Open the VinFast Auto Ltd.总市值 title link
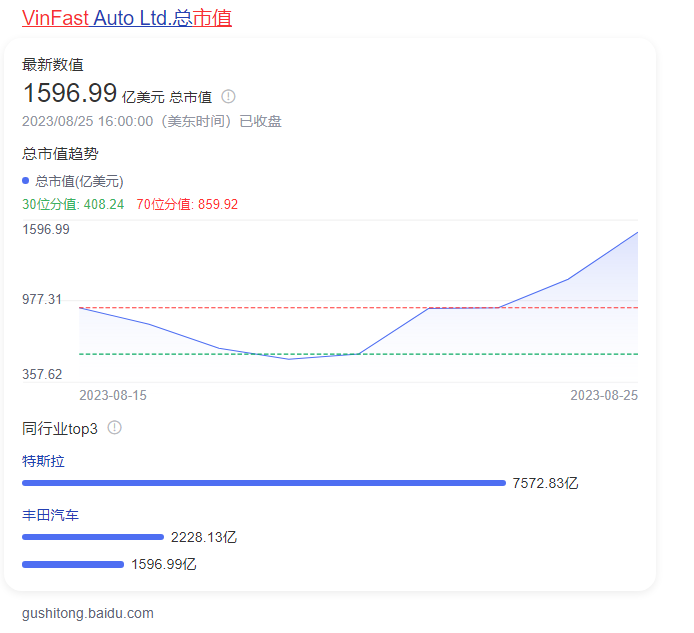 click(x=127, y=18)
